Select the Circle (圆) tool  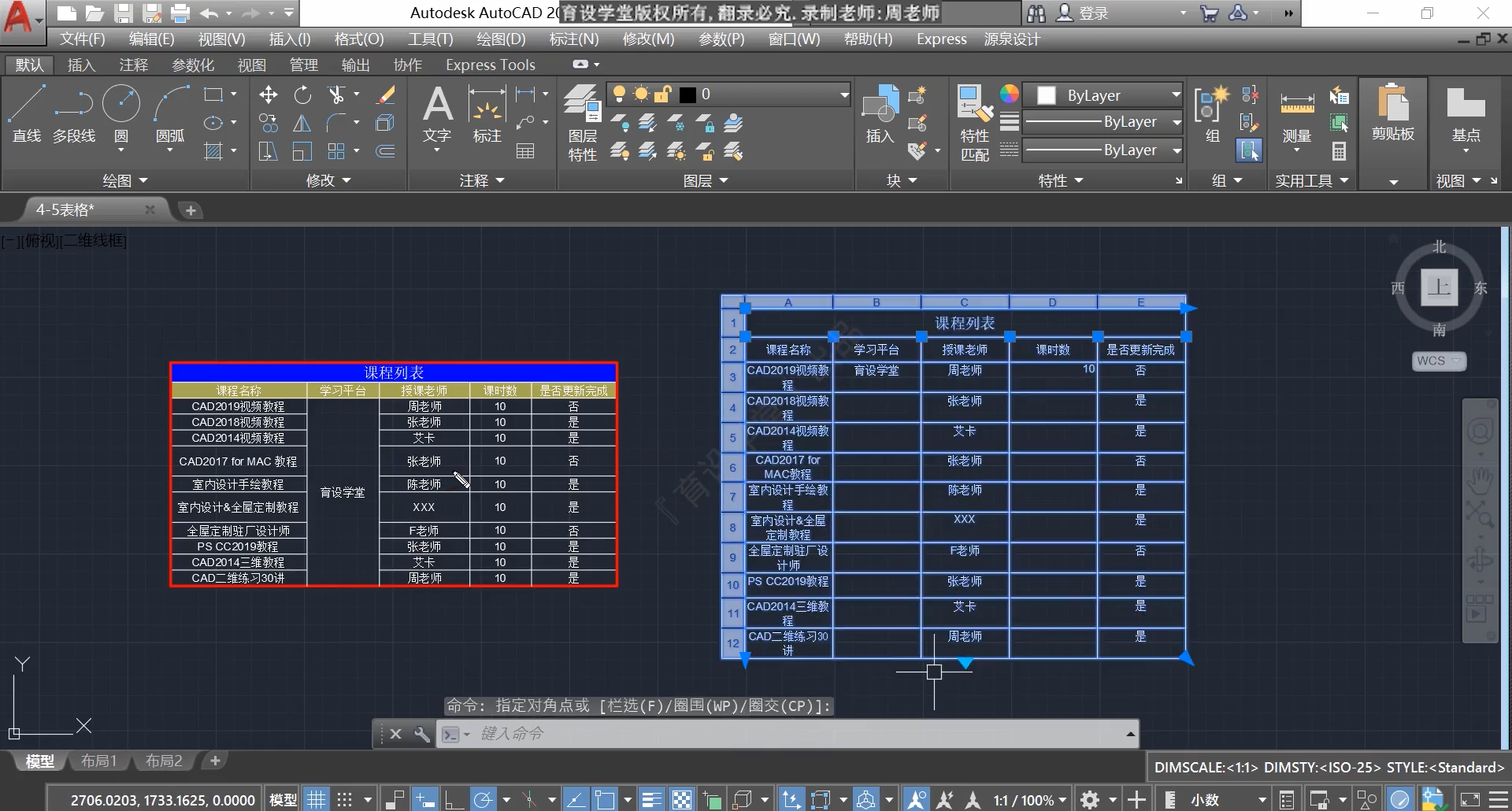(x=121, y=113)
